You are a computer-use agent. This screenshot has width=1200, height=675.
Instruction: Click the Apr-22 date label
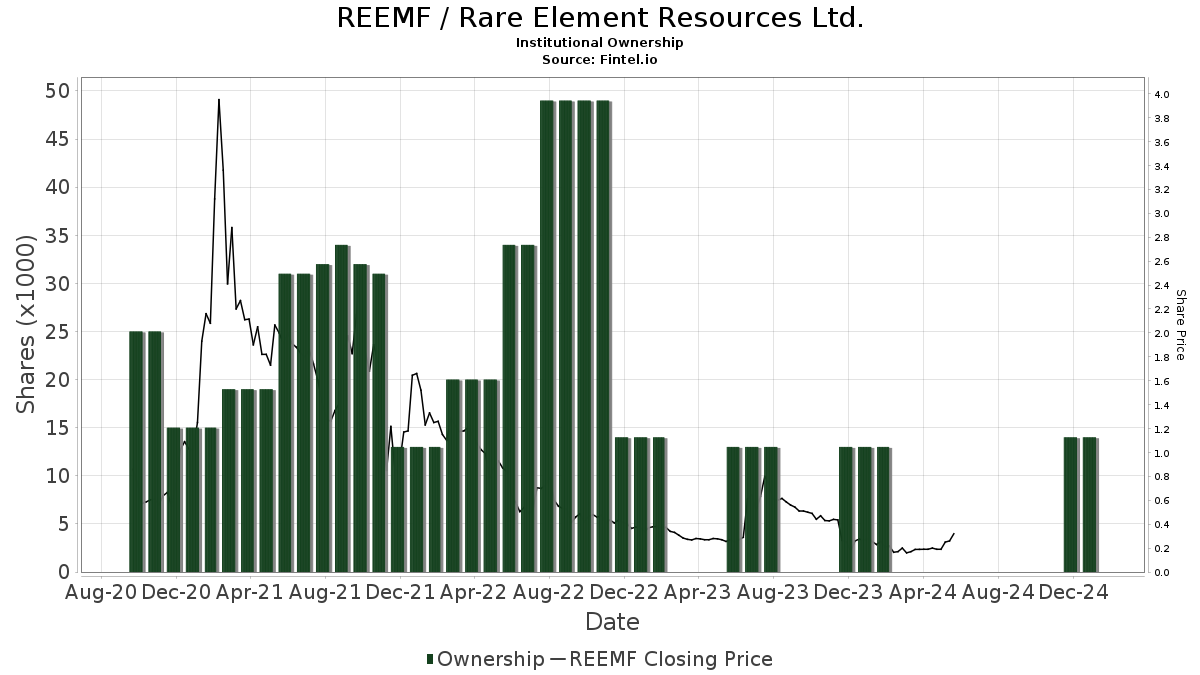474,592
